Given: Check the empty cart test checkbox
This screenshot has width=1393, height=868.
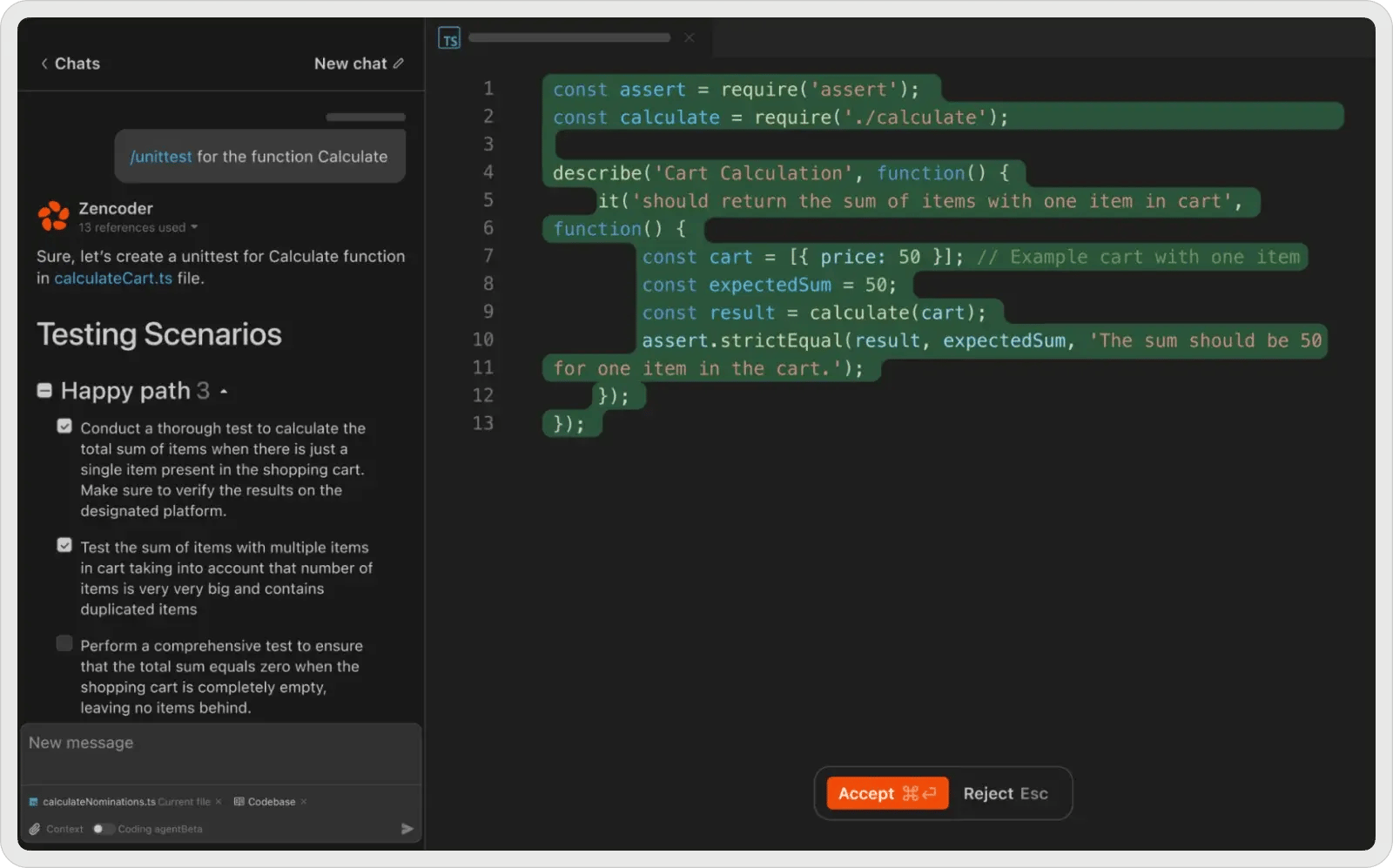Looking at the screenshot, I should (x=64, y=643).
